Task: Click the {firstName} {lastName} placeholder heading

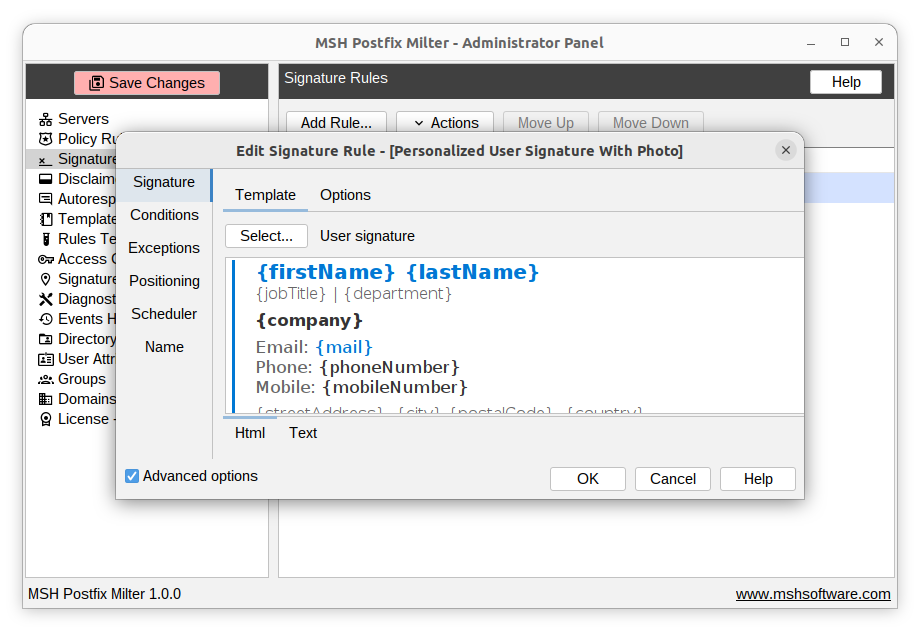Action: point(398,272)
